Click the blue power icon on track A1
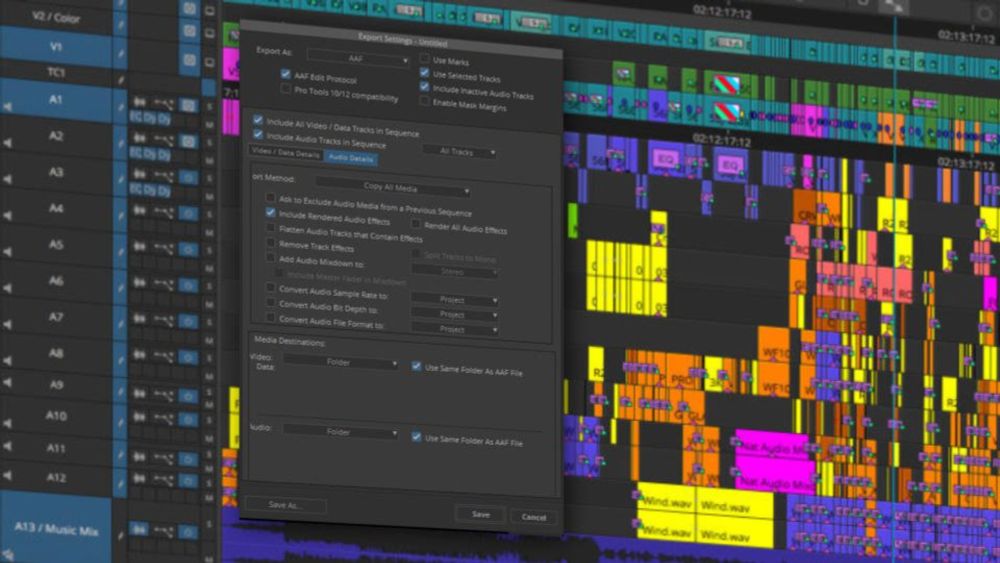1000x563 pixels. point(188,105)
